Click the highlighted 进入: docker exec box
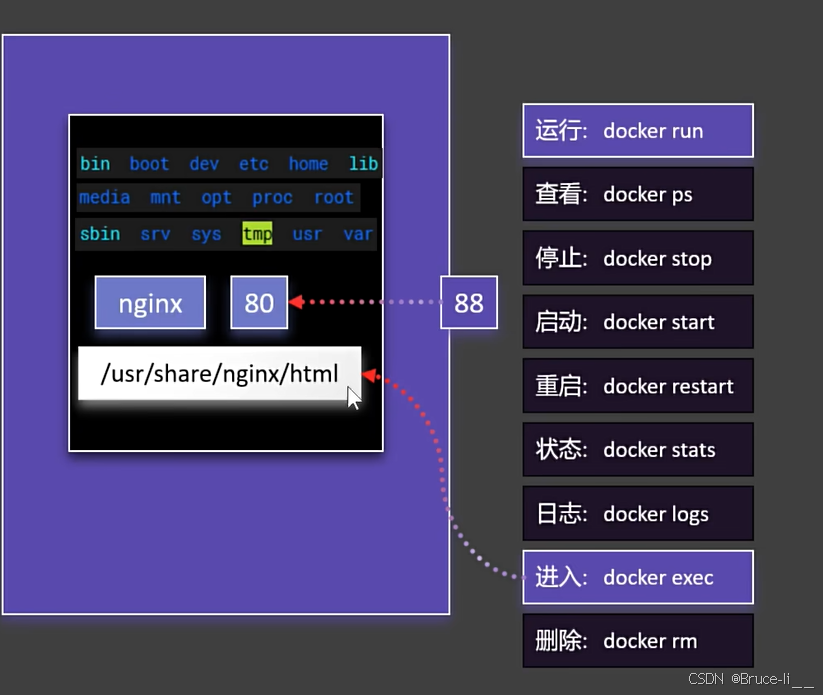This screenshot has height=695, width=823. pyautogui.click(x=637, y=577)
